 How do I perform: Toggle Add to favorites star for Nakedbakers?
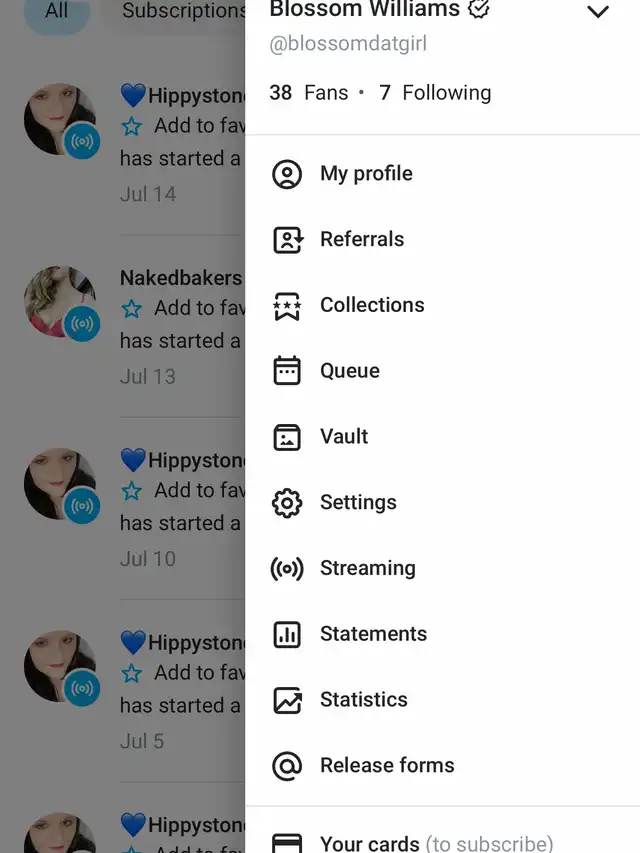click(132, 309)
